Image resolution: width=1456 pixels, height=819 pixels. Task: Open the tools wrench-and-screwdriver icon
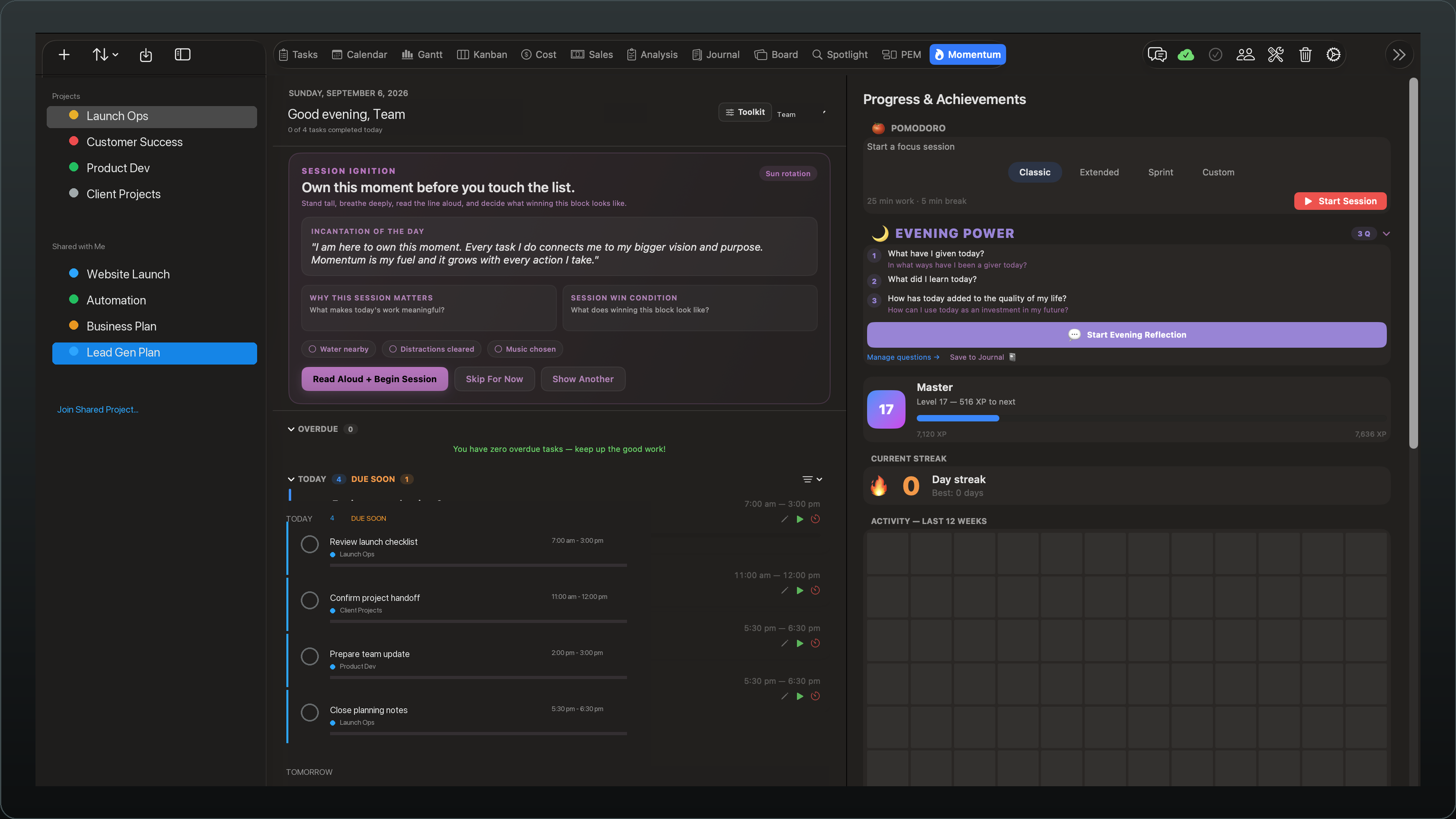1275,55
